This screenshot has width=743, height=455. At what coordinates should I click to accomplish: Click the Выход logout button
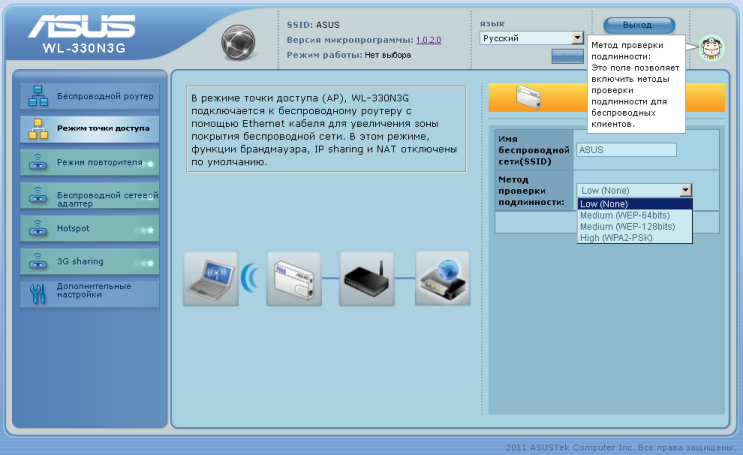639,25
